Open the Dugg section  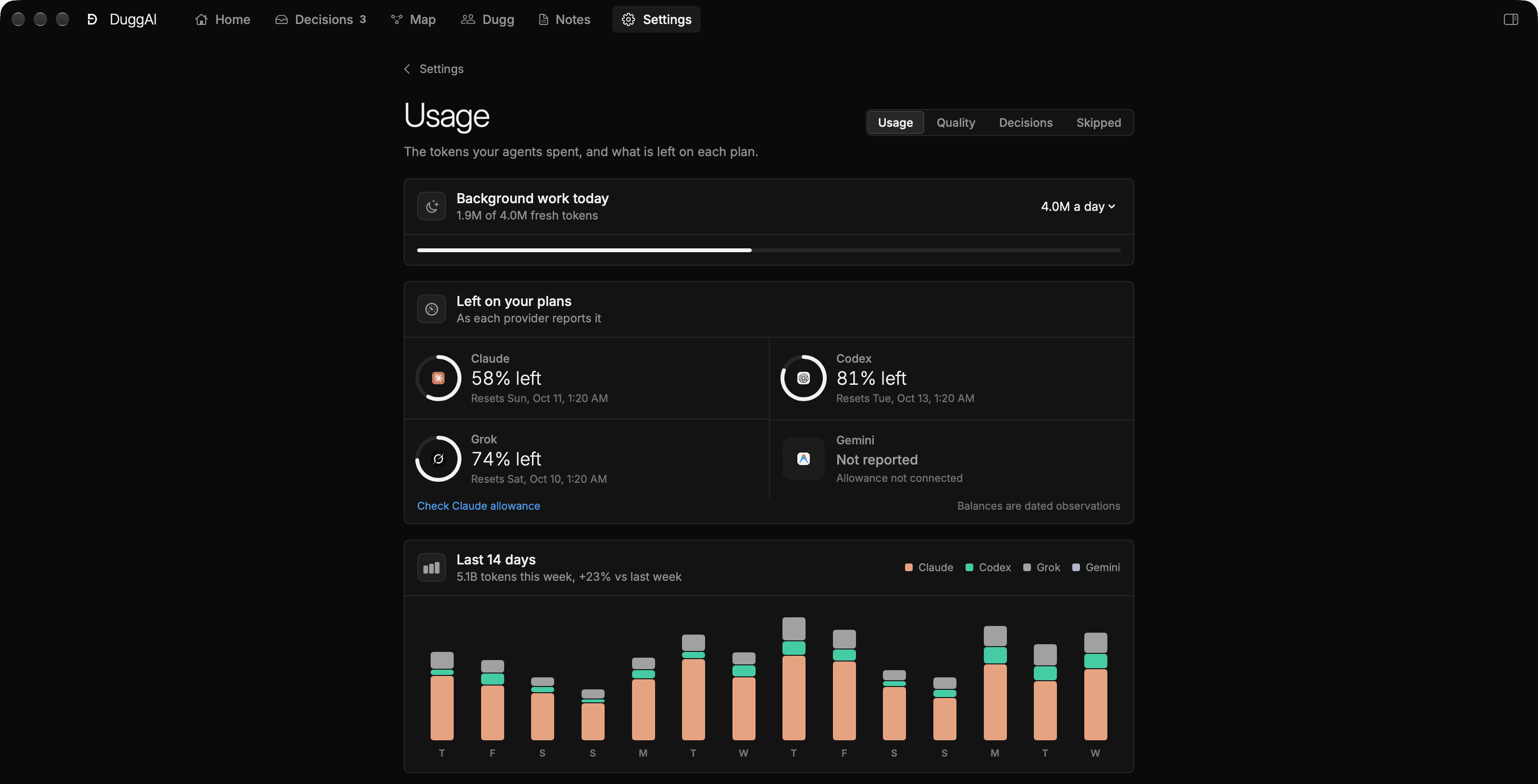tap(487, 20)
